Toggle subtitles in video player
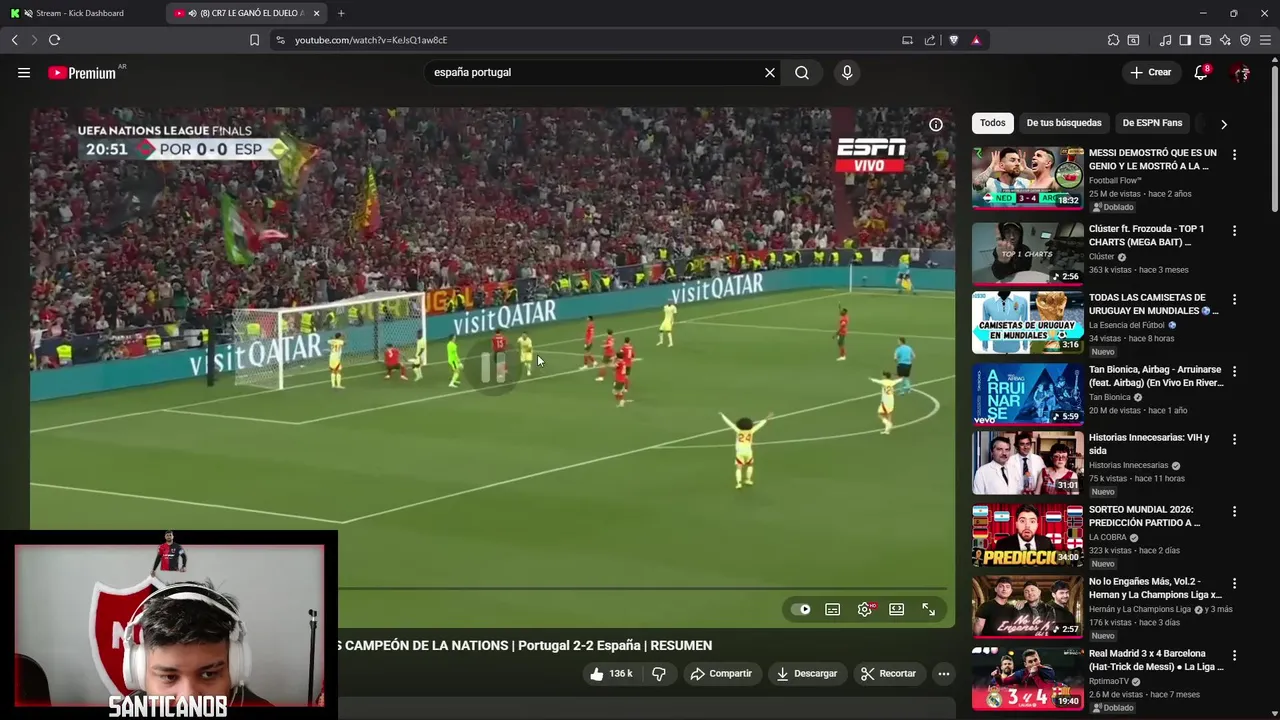This screenshot has height=720, width=1280. coord(832,609)
